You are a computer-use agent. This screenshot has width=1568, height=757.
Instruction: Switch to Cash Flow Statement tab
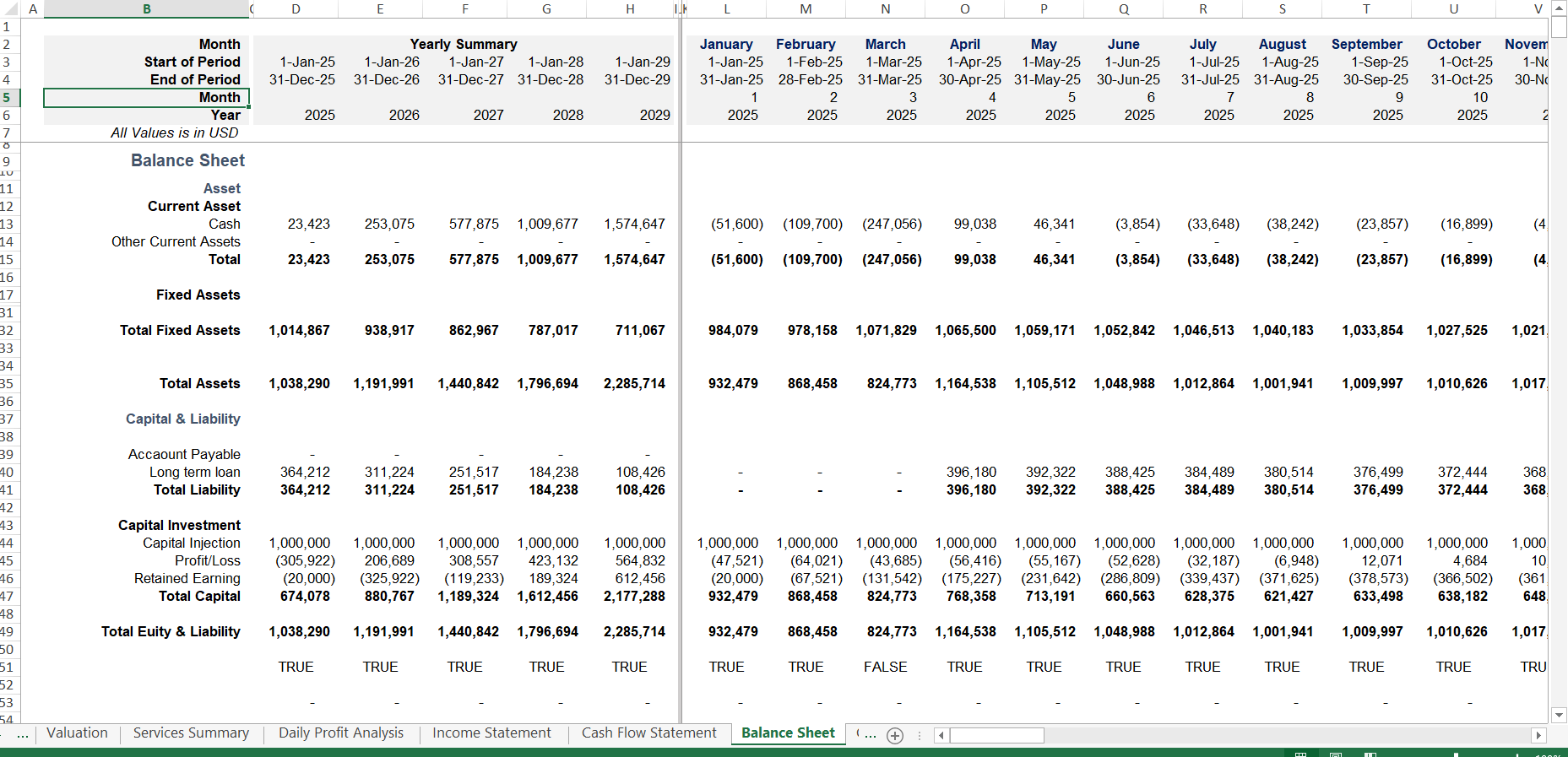pos(648,733)
